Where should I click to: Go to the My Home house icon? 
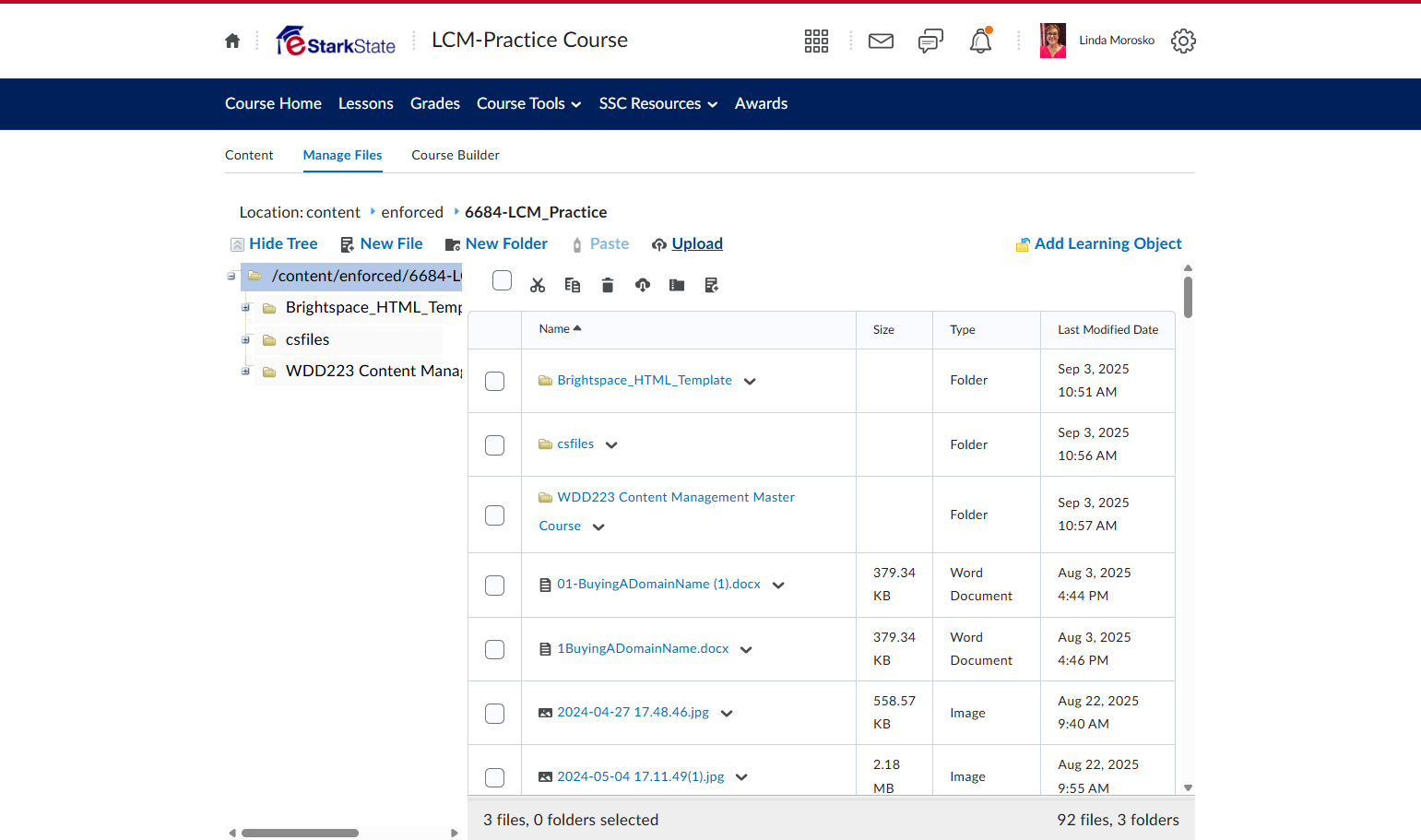click(232, 41)
